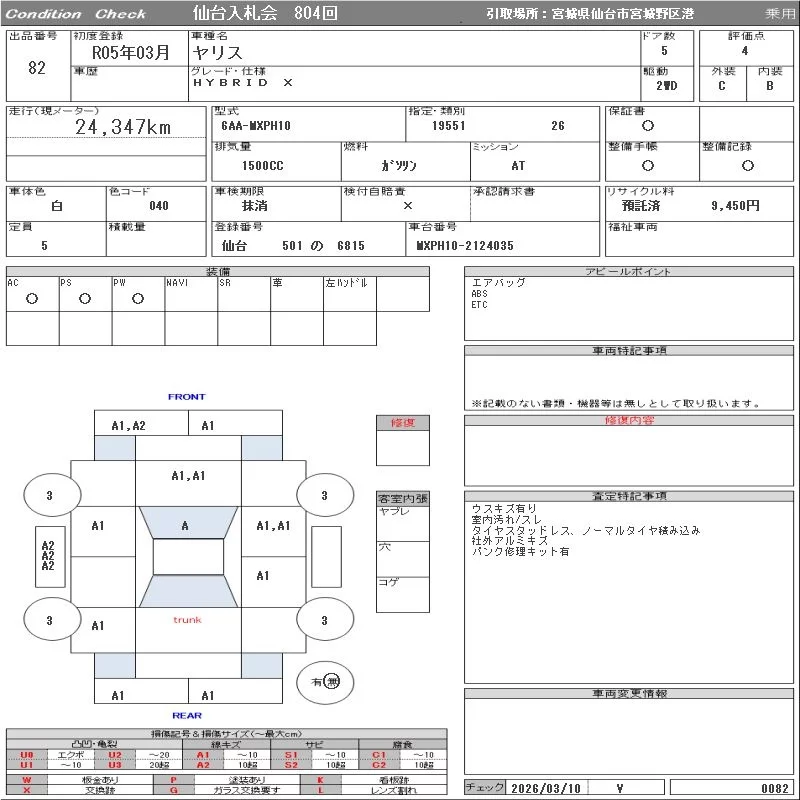Screen dimensions: 800x800
Task: Click the AC equipment circle mark
Action: coord(31,298)
